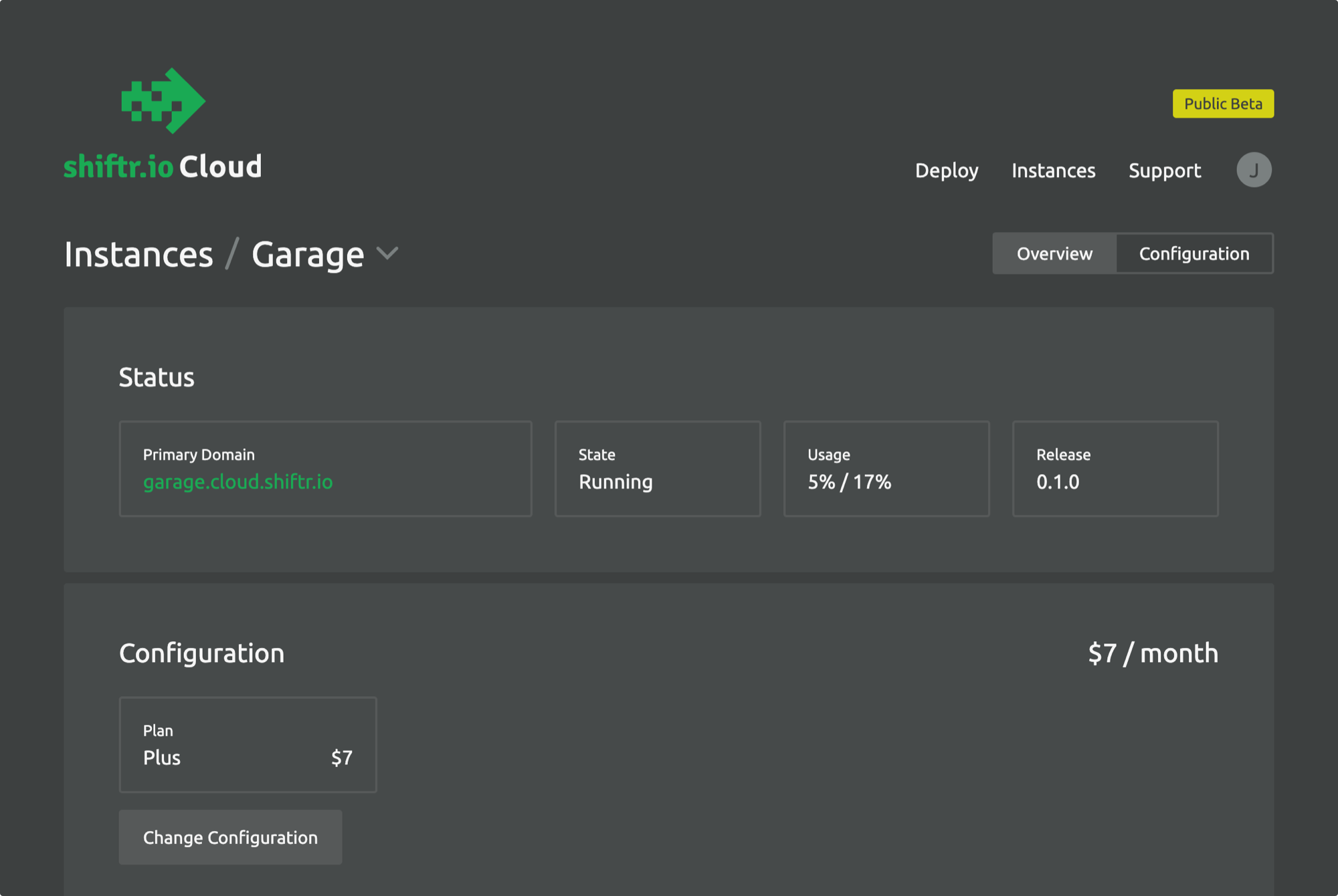Click the Public Beta badge
The height and width of the screenshot is (896, 1338).
point(1223,104)
